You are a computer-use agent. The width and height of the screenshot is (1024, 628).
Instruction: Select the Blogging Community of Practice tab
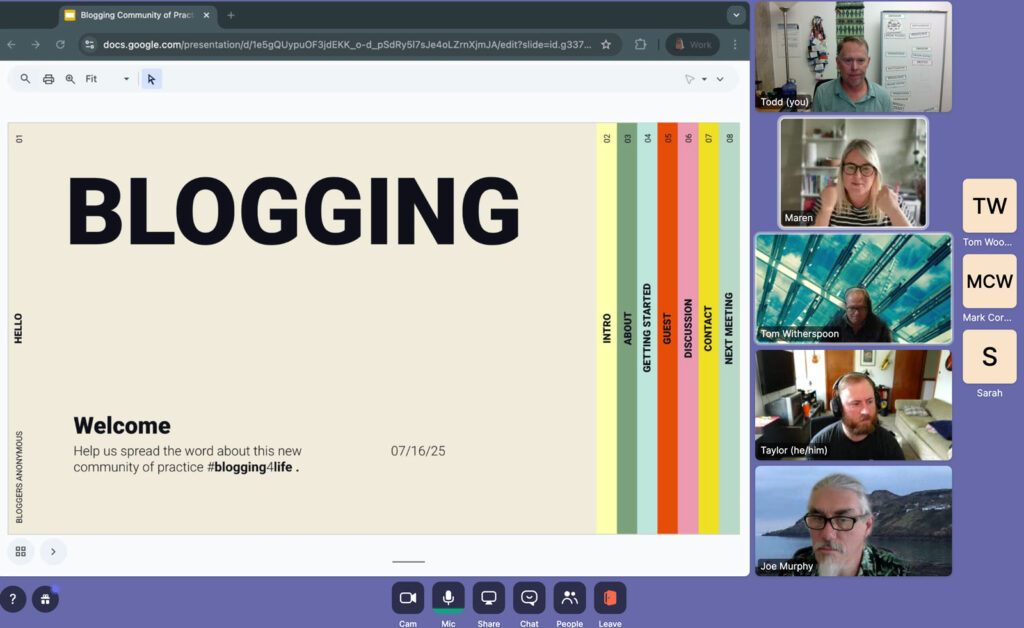click(x=138, y=16)
